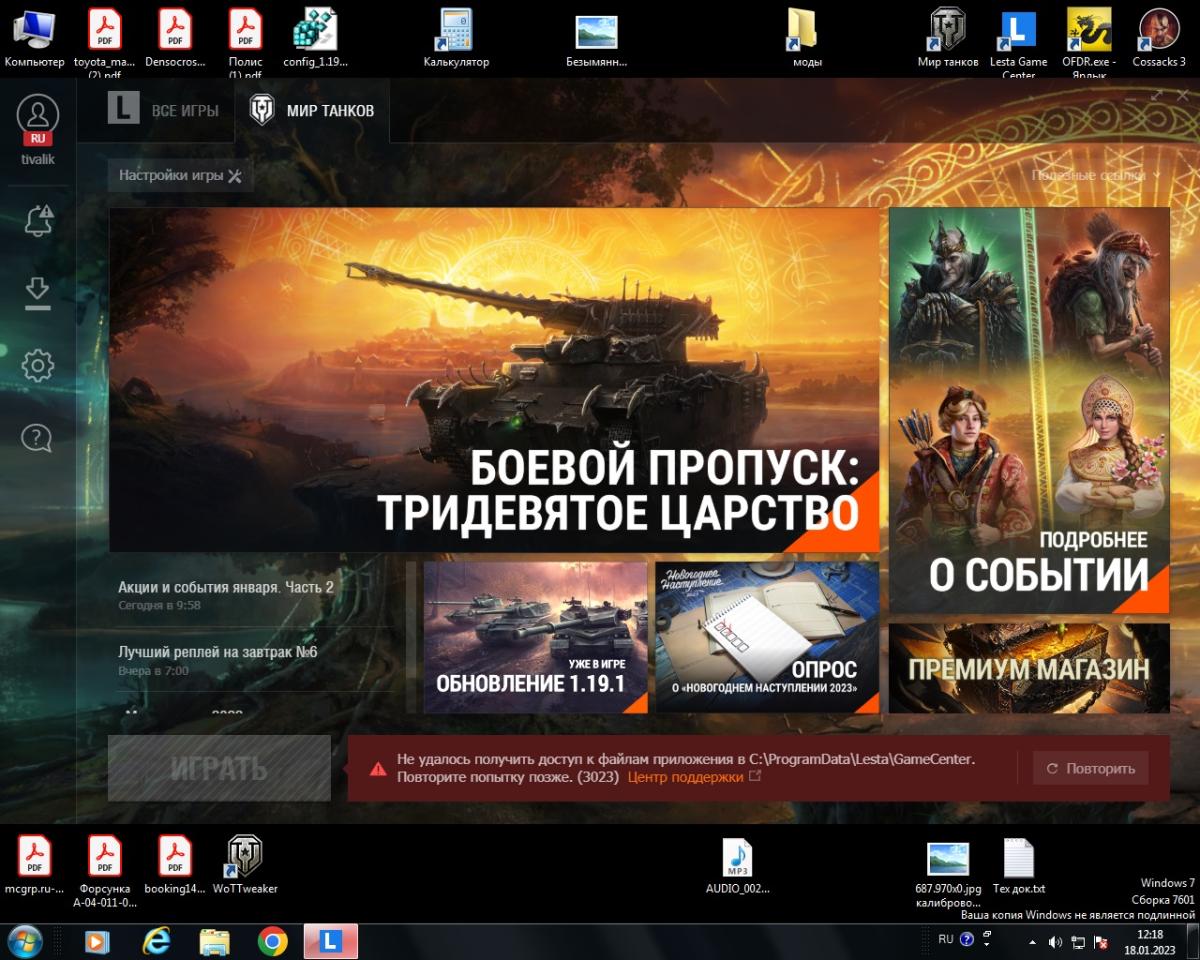Click the help question mark icon
1200x960 pixels.
tap(38, 437)
